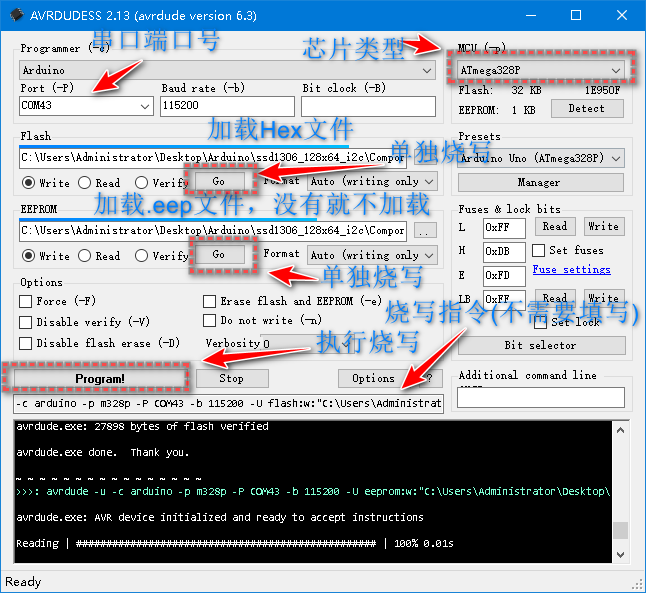Click the Flash file path field

(x=213, y=158)
